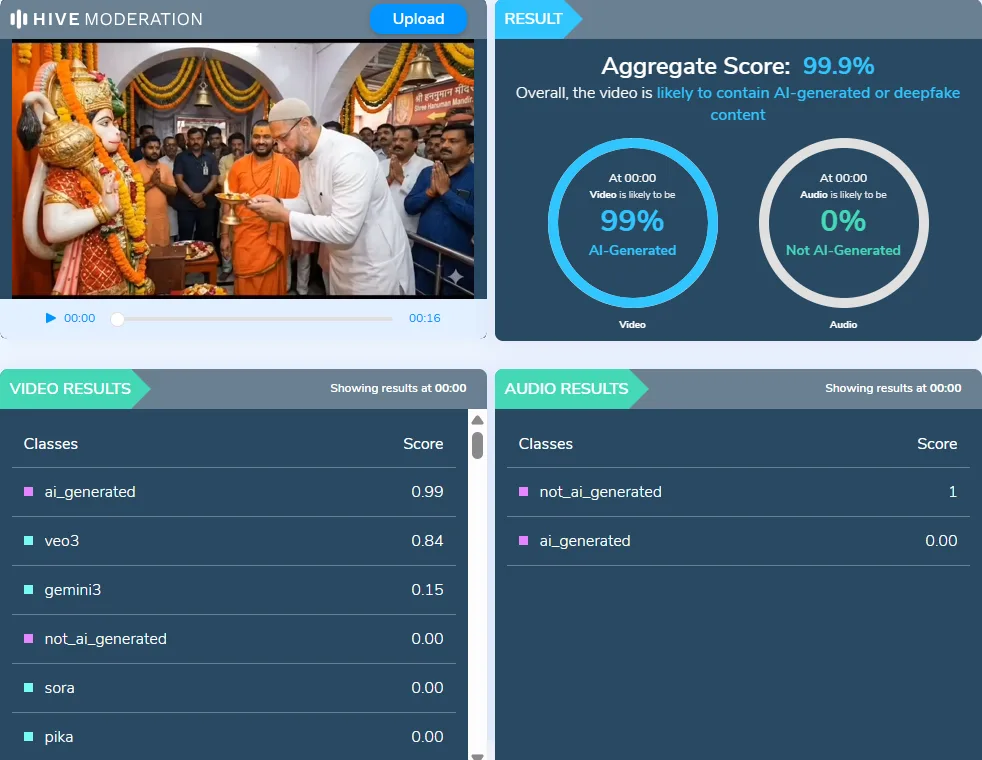Image resolution: width=982 pixels, height=760 pixels.
Task: Click the sparkle watermark icon on the video
Action: 454,277
